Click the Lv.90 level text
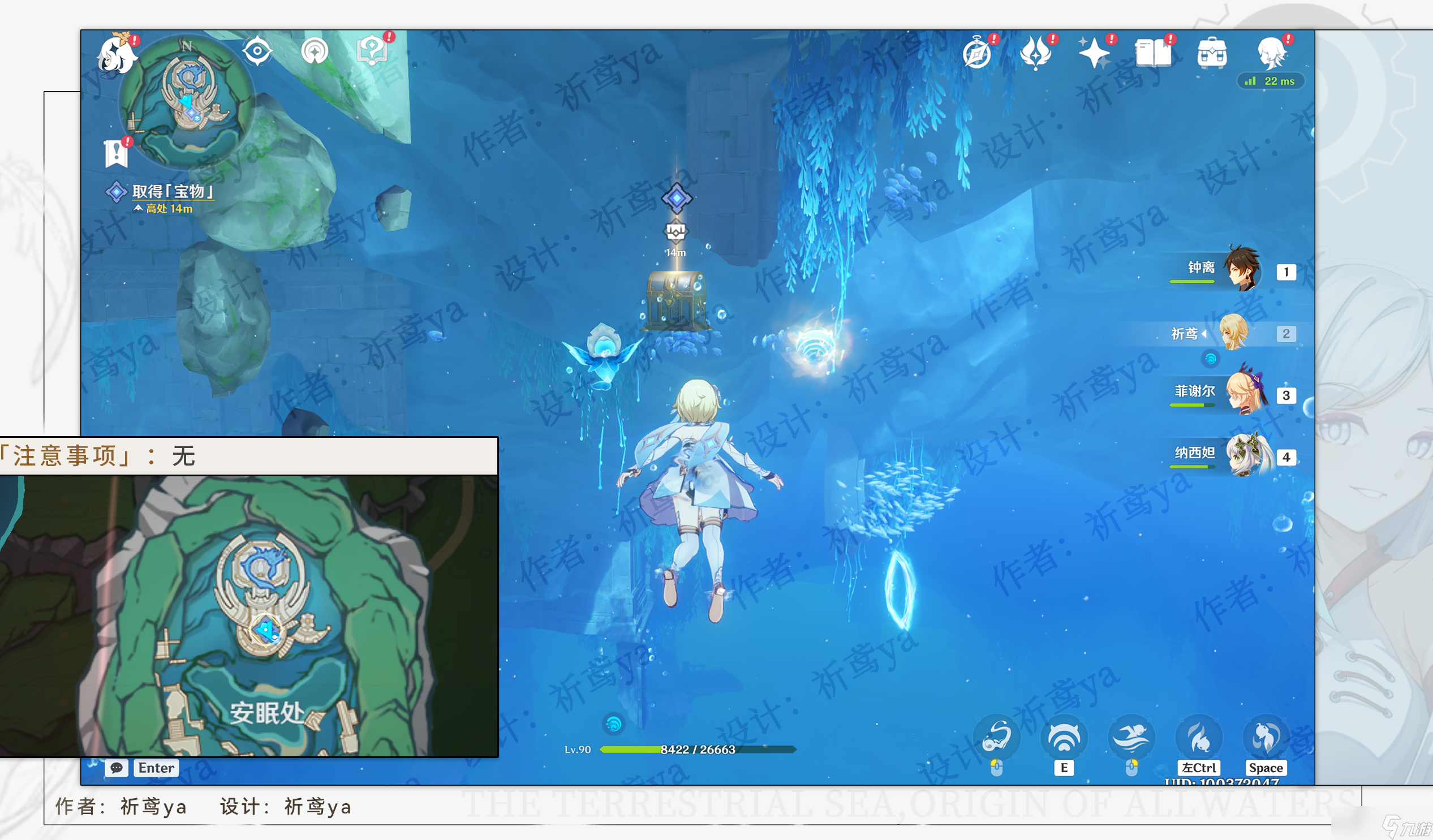The image size is (1433, 840). (577, 749)
